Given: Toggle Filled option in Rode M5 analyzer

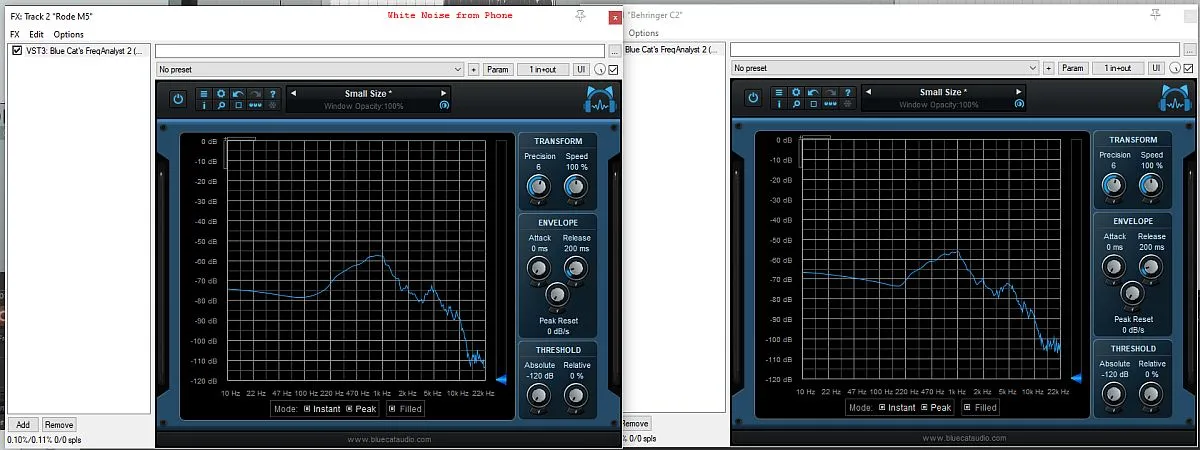Looking at the screenshot, I should (407, 408).
